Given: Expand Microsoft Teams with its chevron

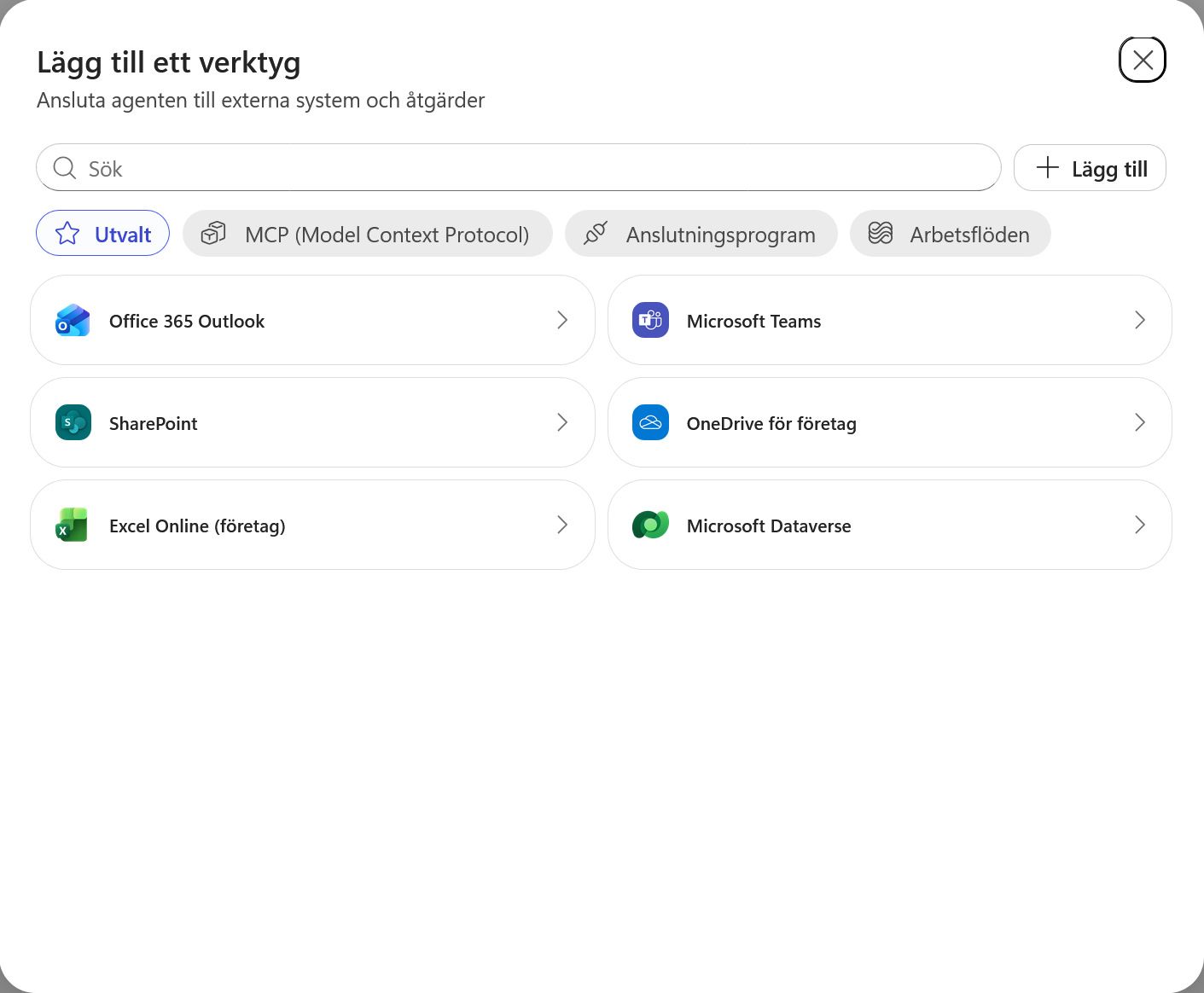Looking at the screenshot, I should (1140, 320).
